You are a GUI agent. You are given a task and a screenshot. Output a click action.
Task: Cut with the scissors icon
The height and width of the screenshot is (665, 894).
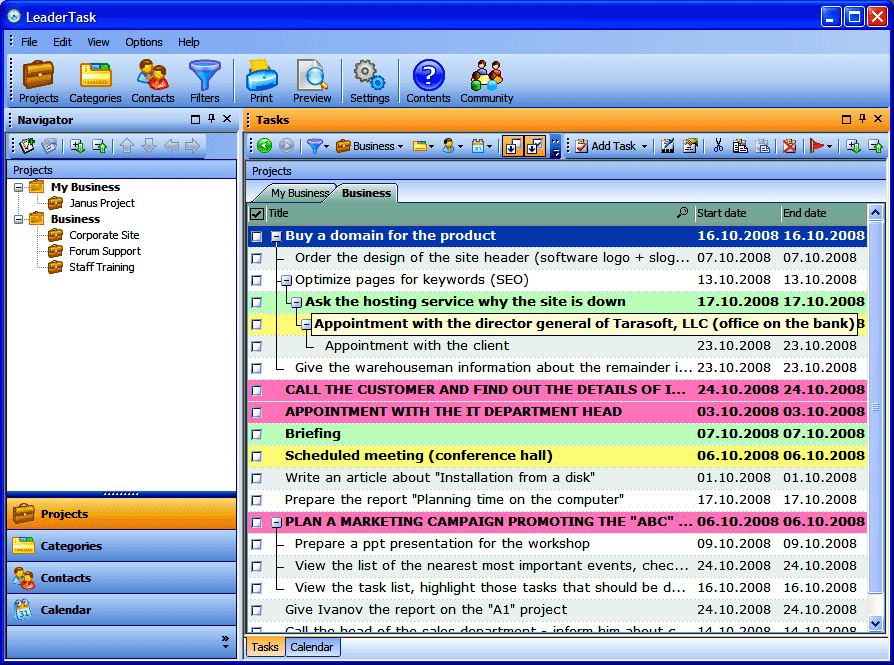pos(718,146)
